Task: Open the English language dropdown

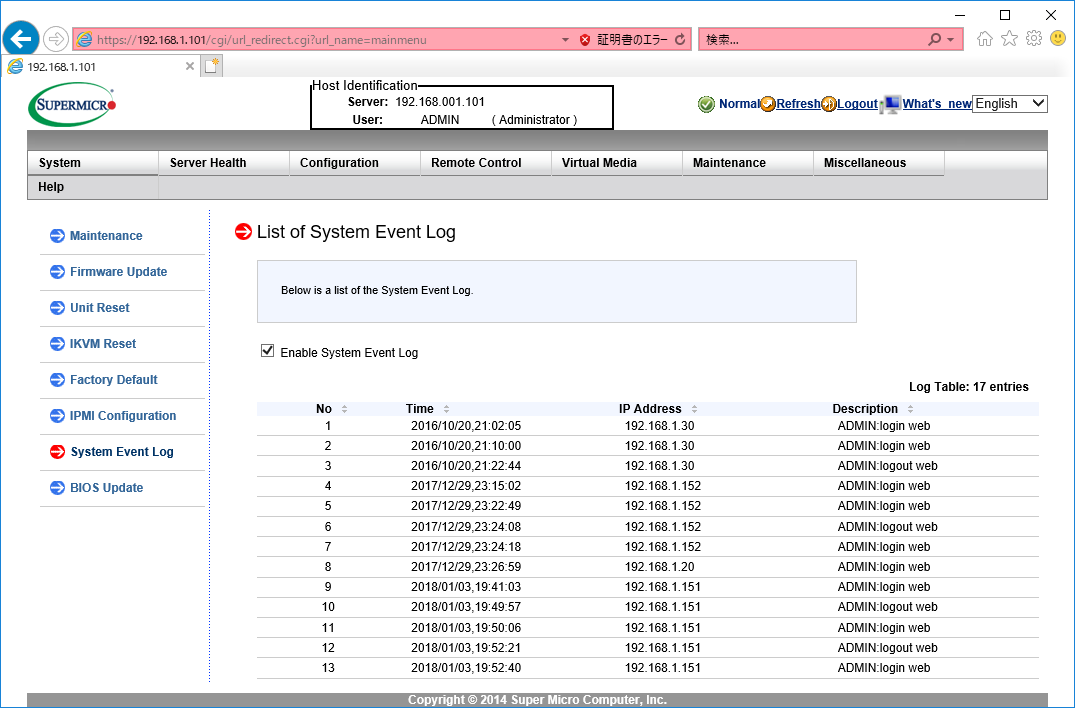Action: pyautogui.click(x=1010, y=103)
